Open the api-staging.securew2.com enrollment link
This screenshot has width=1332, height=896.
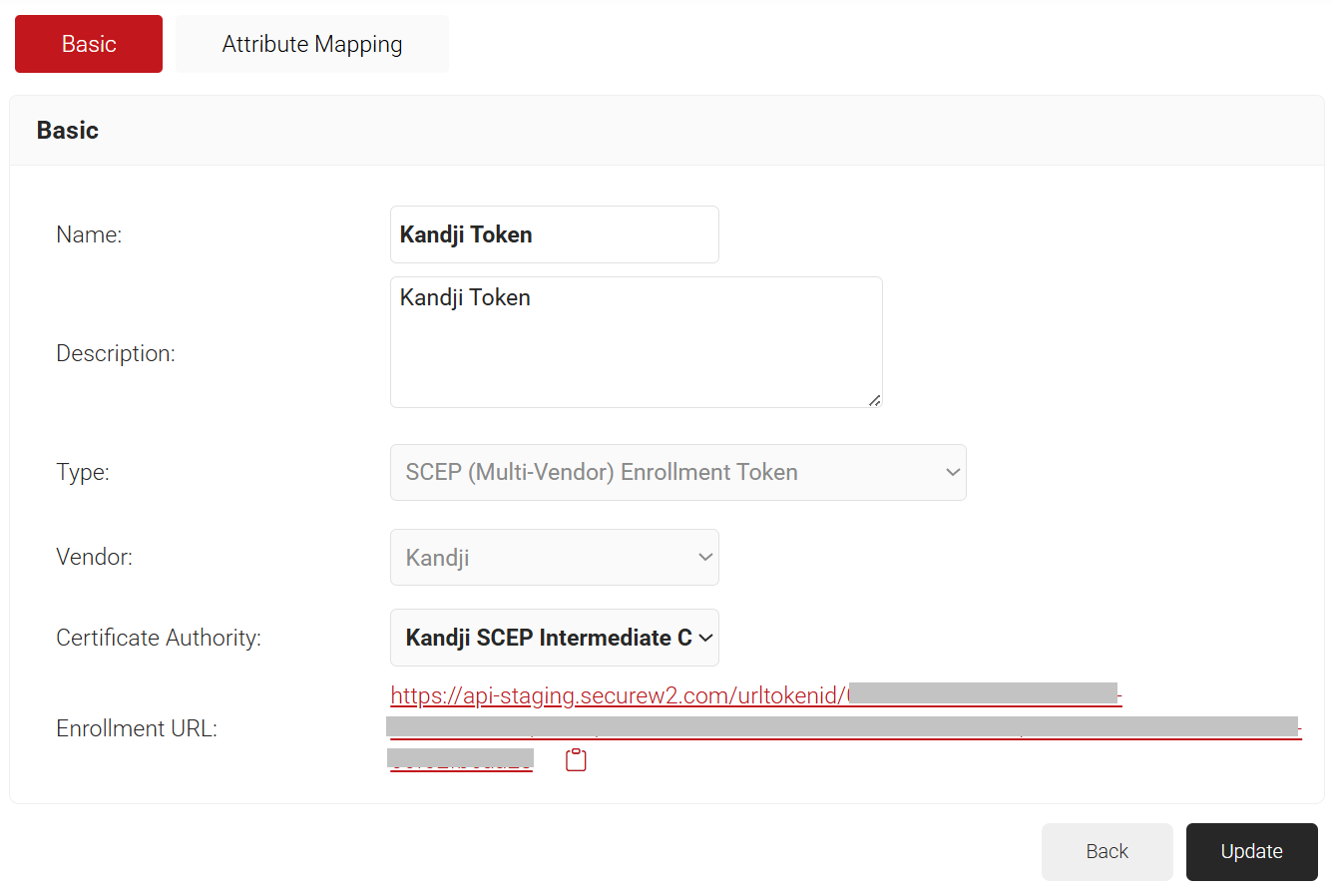coord(619,695)
